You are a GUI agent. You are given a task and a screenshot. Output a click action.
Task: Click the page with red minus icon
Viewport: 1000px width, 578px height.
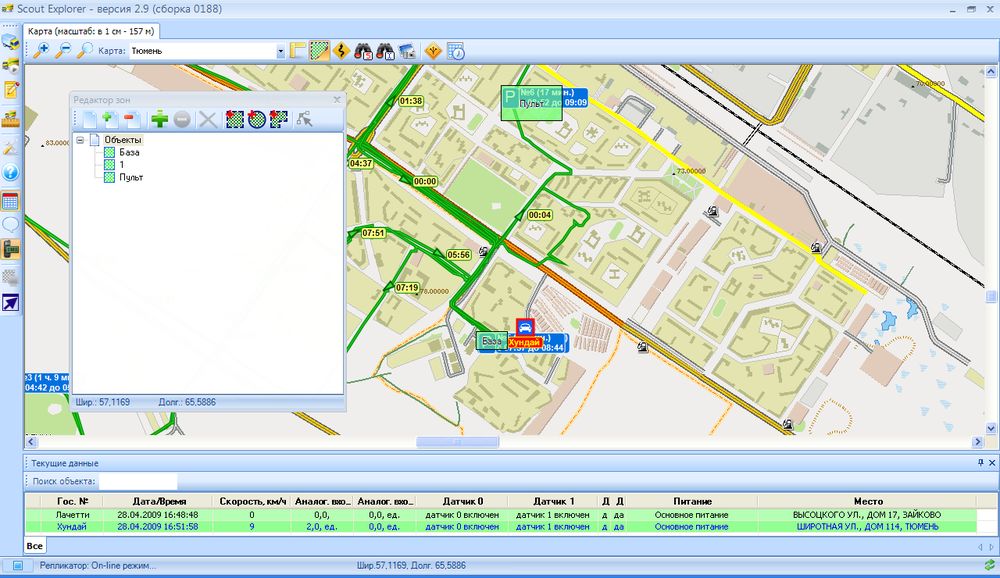pos(132,119)
